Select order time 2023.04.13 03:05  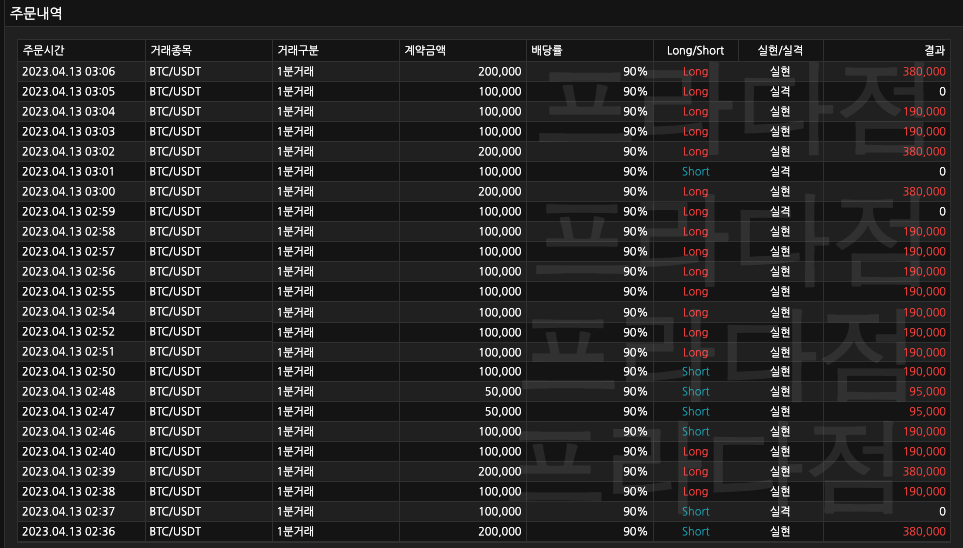point(69,92)
